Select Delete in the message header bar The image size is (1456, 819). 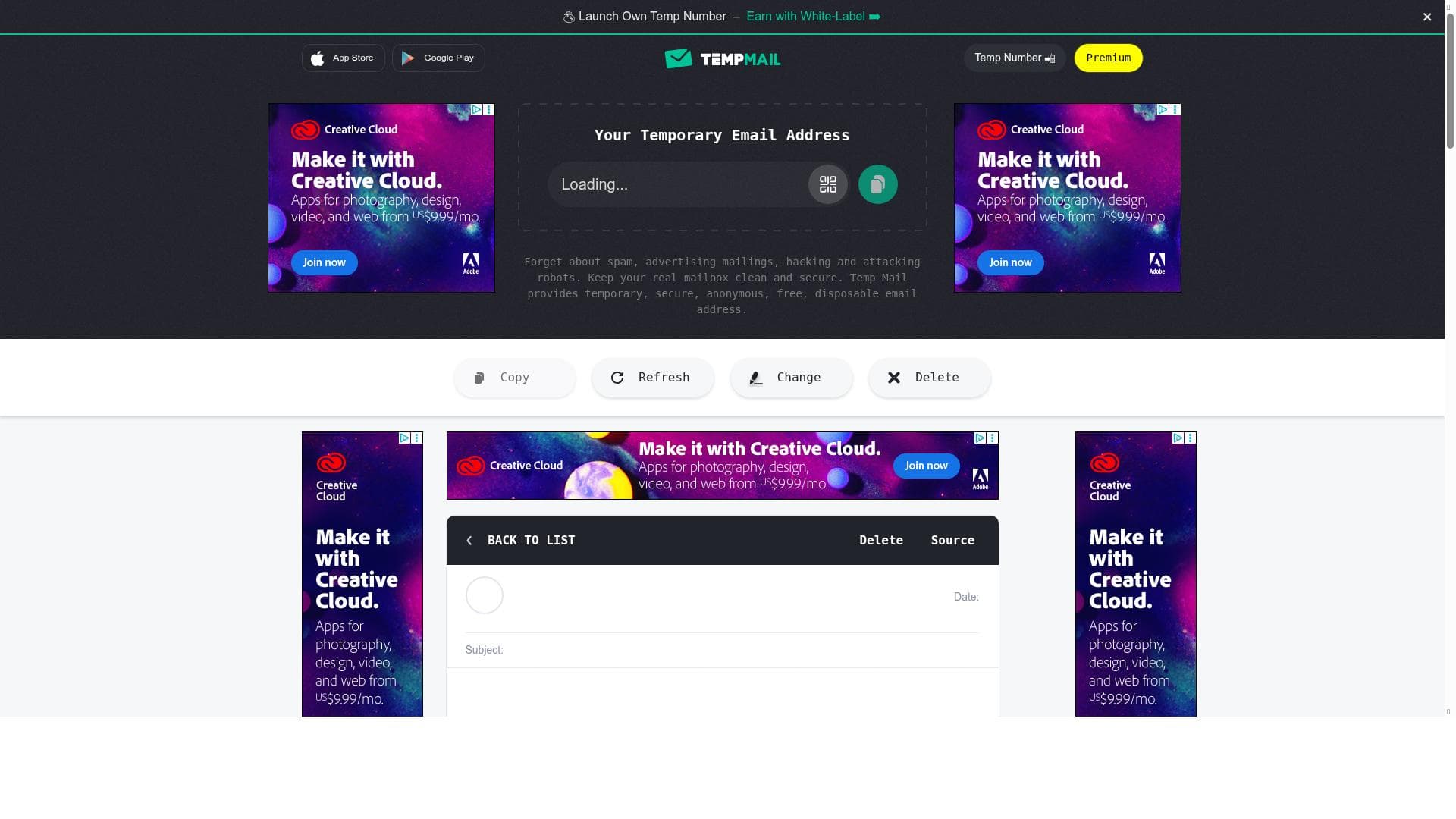(x=881, y=541)
